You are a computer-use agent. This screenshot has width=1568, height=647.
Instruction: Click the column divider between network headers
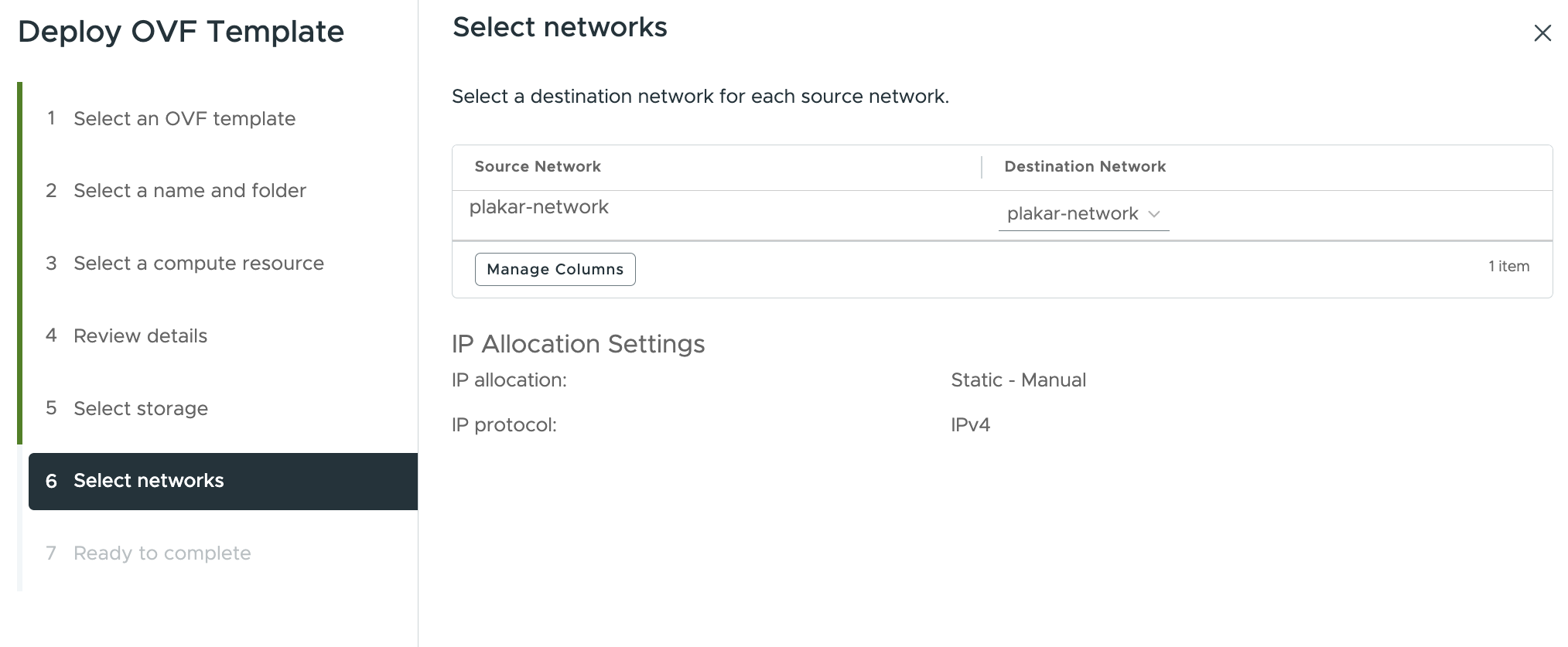pos(982,167)
